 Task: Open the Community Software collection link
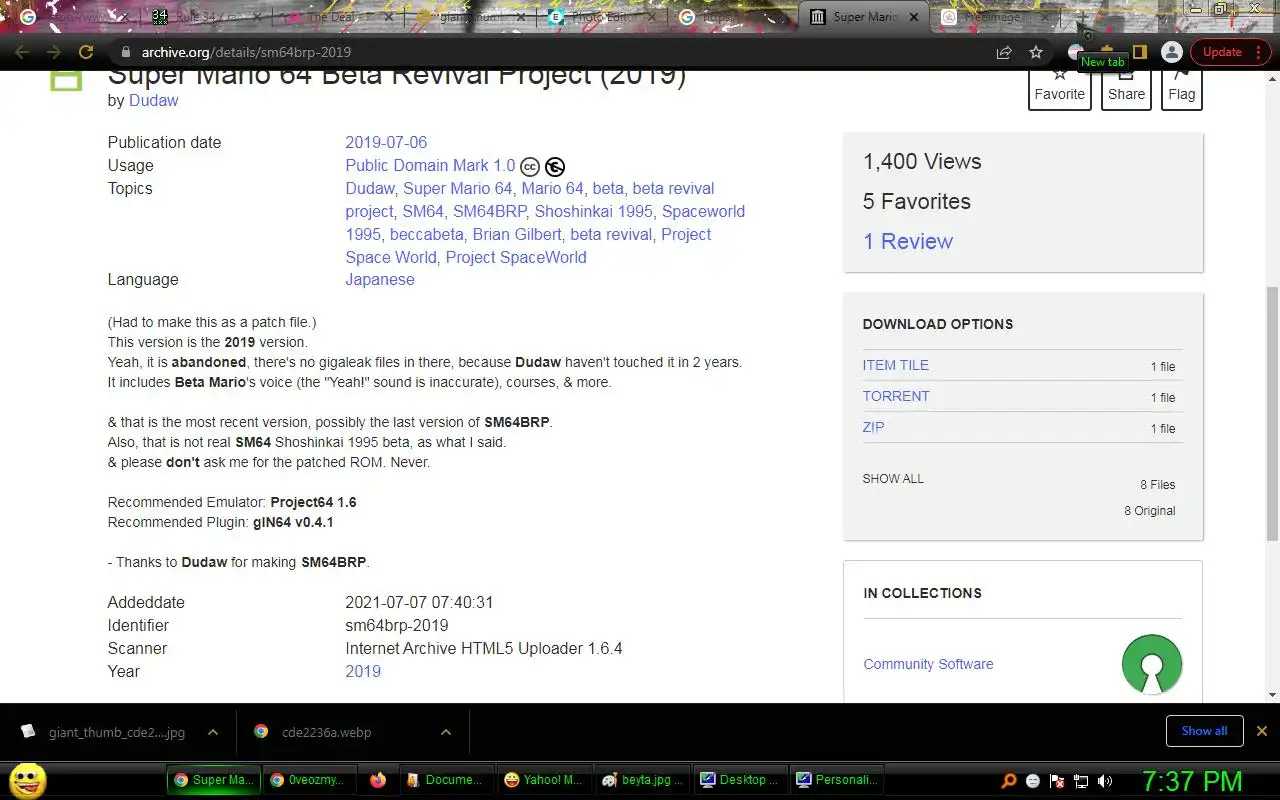click(x=928, y=664)
